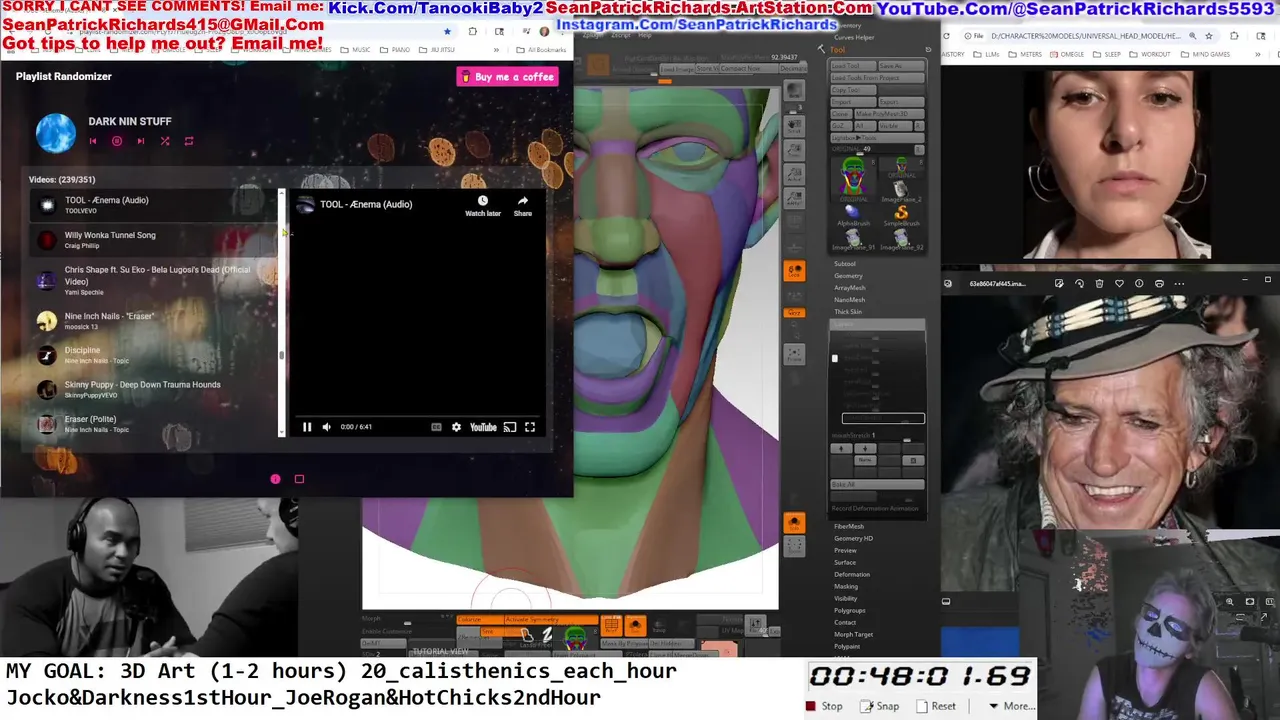Viewport: 1280px width, 720px height.
Task: Expand the Deformation sub-palette
Action: 852,574
